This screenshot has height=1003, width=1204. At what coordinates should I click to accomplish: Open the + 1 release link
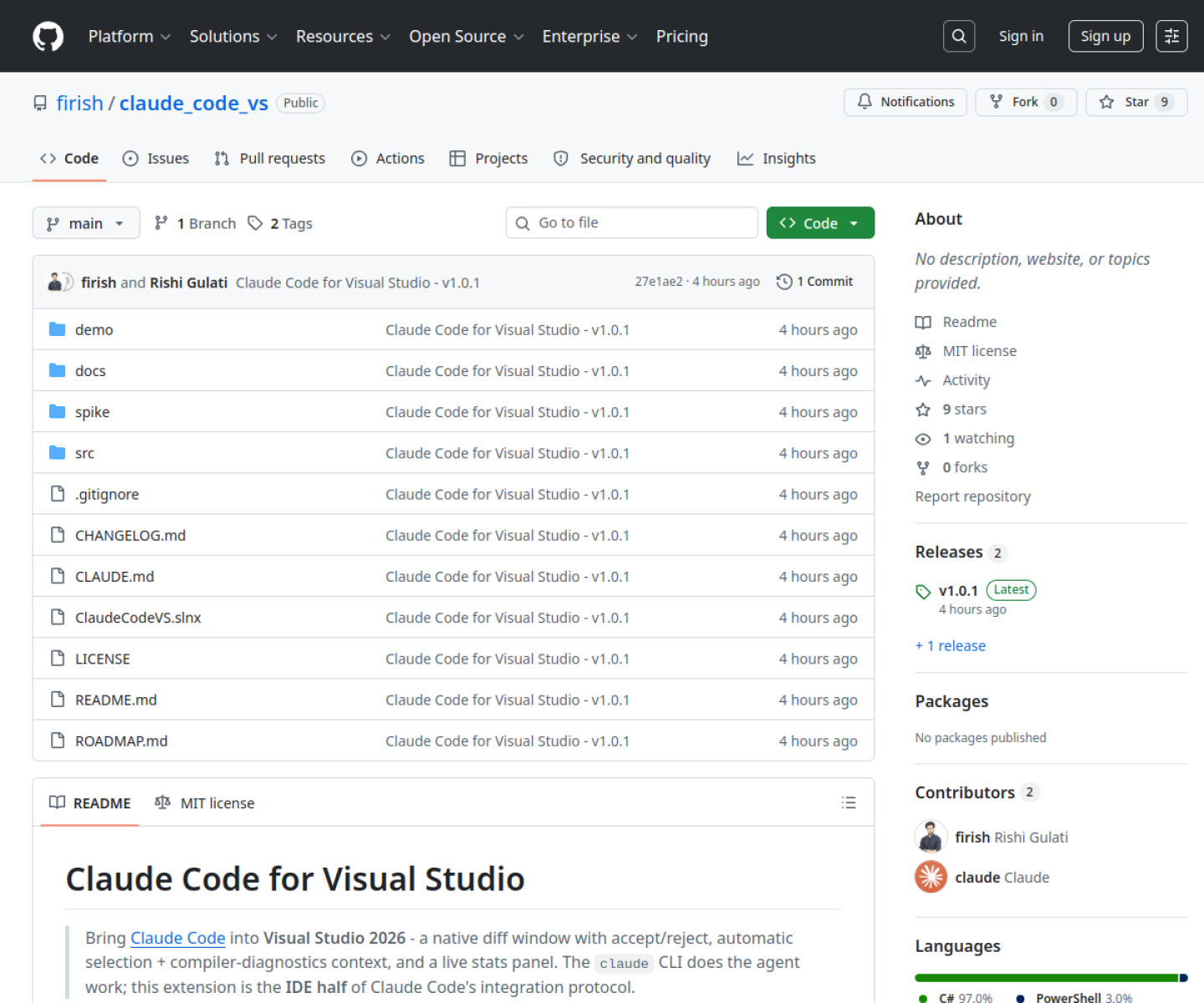click(951, 645)
